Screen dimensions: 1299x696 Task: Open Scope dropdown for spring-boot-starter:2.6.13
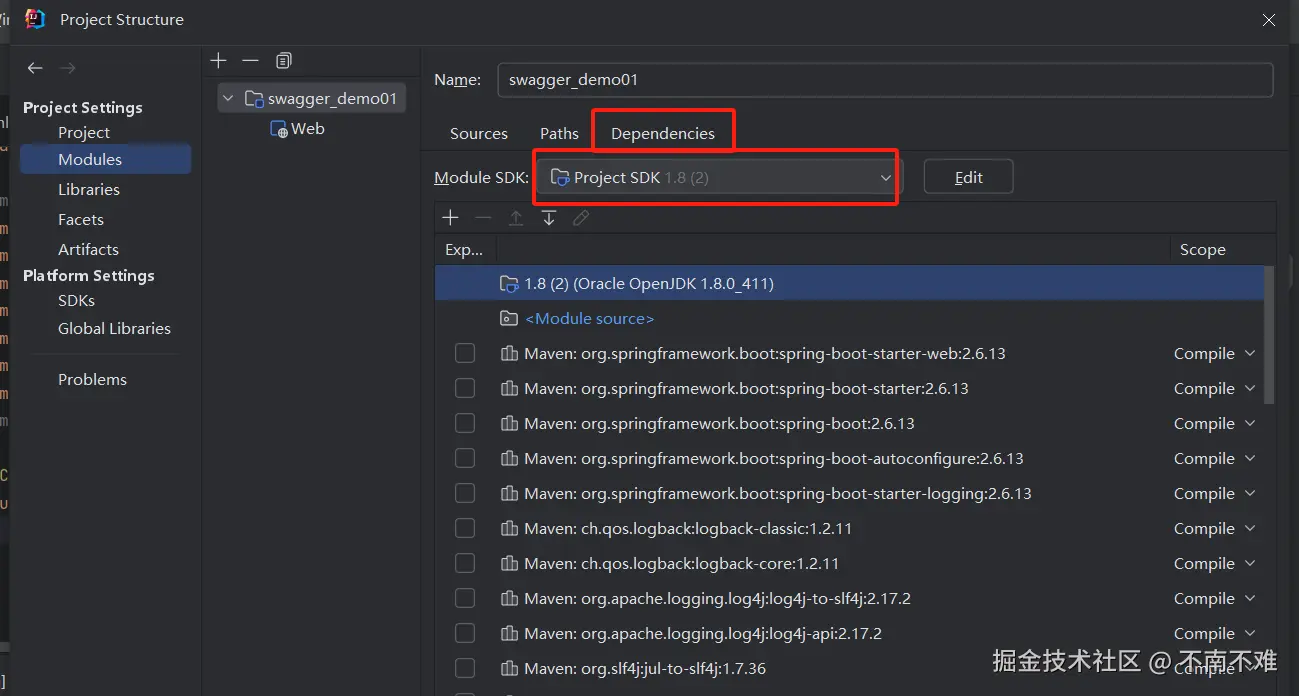(x=1215, y=388)
